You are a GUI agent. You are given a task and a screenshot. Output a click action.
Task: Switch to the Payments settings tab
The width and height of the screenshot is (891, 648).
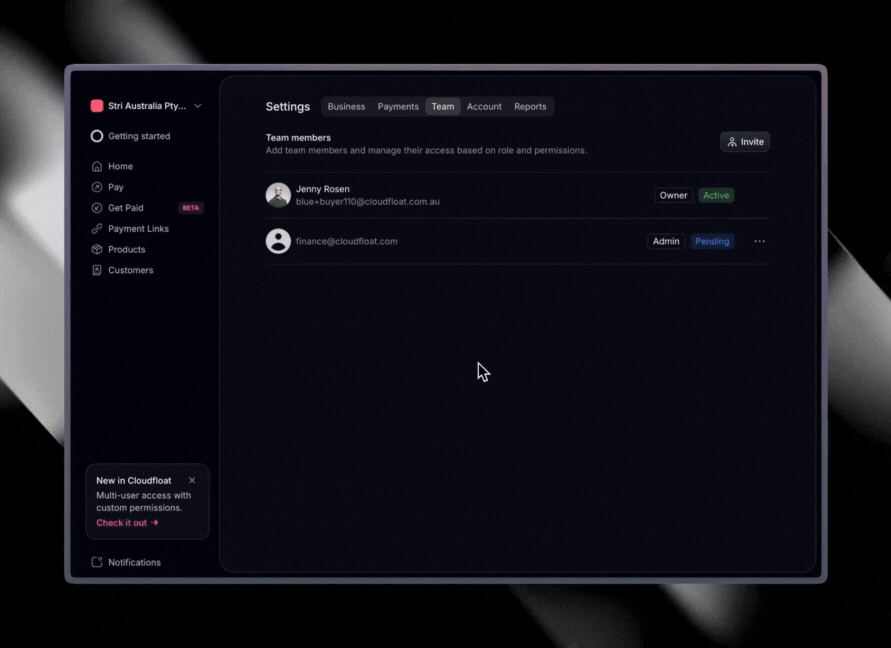398,106
